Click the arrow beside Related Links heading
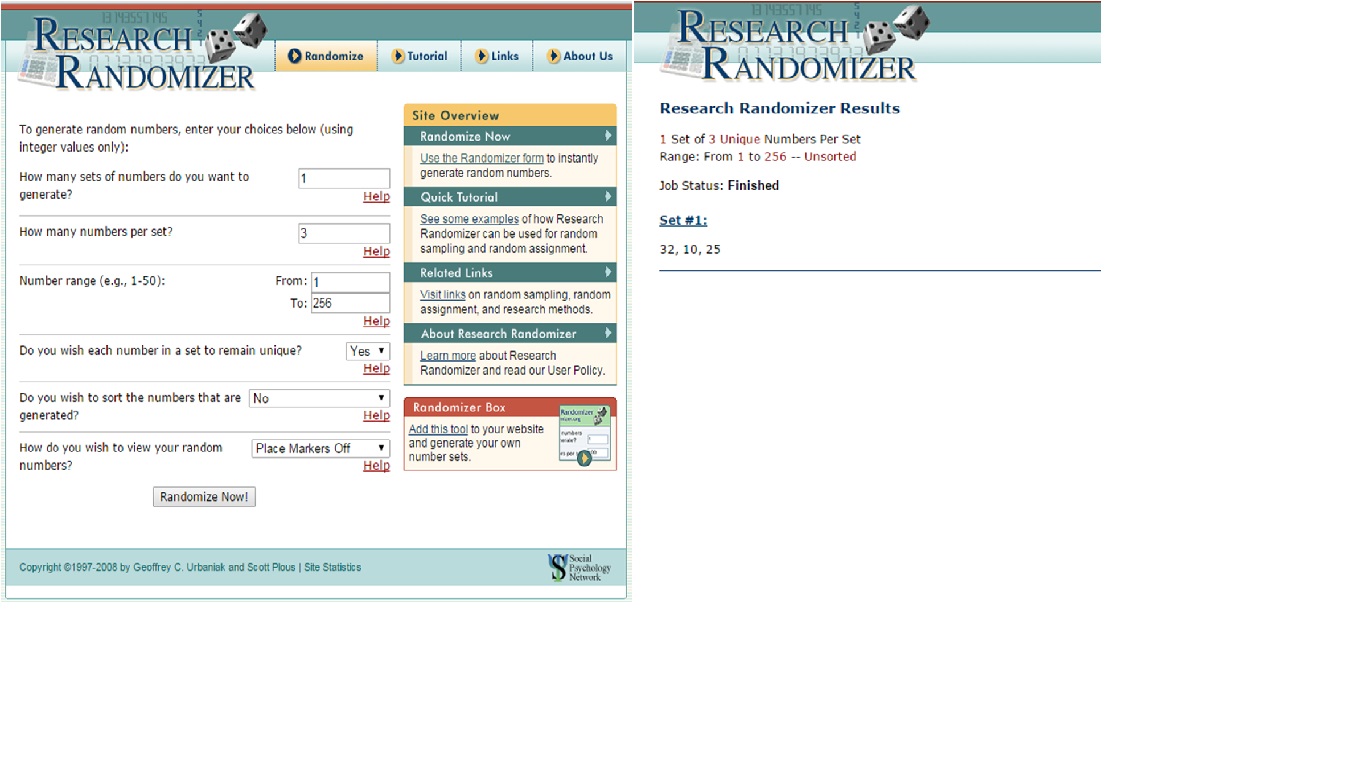 point(607,272)
